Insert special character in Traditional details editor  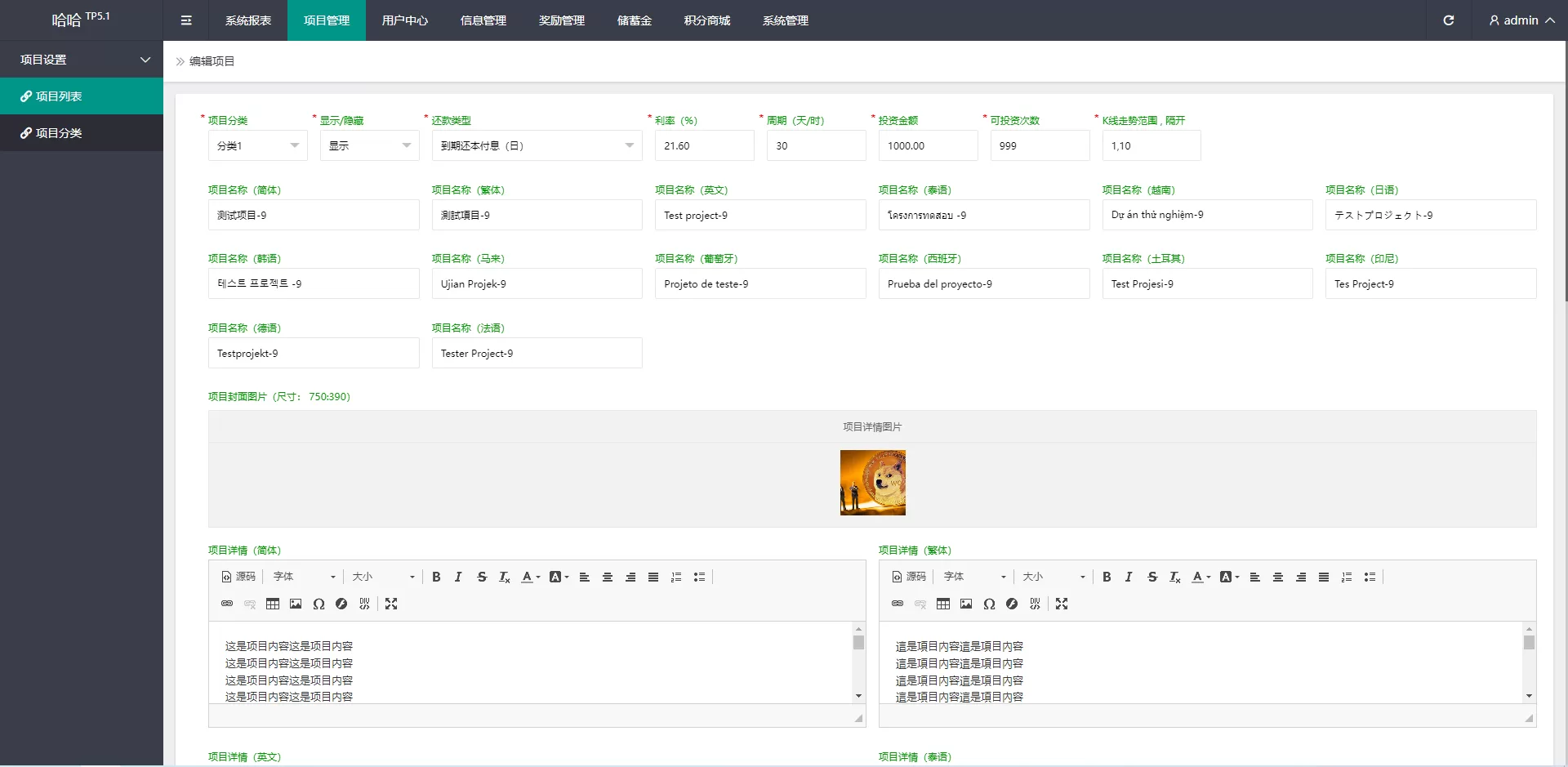[x=989, y=604]
